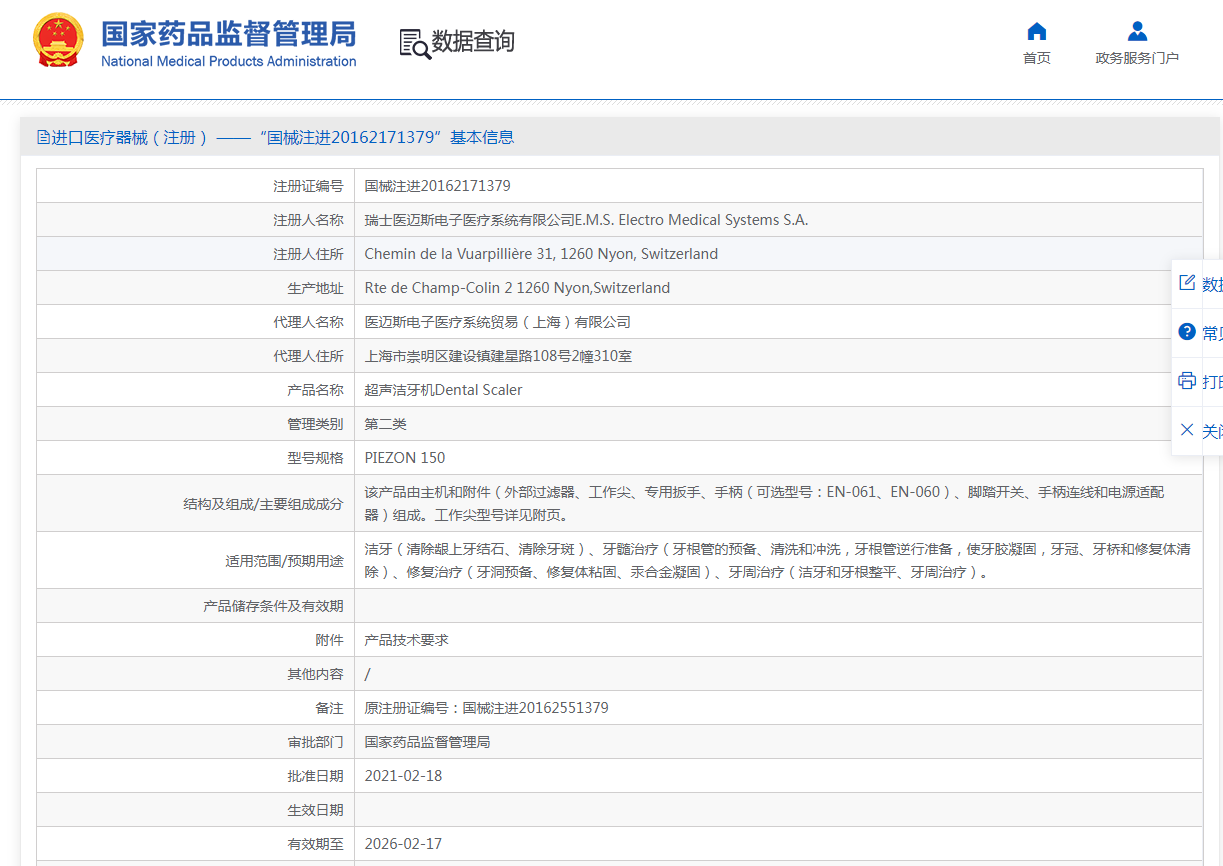Select the 第二类 management category value
Image resolution: width=1223 pixels, height=866 pixels.
click(386, 424)
